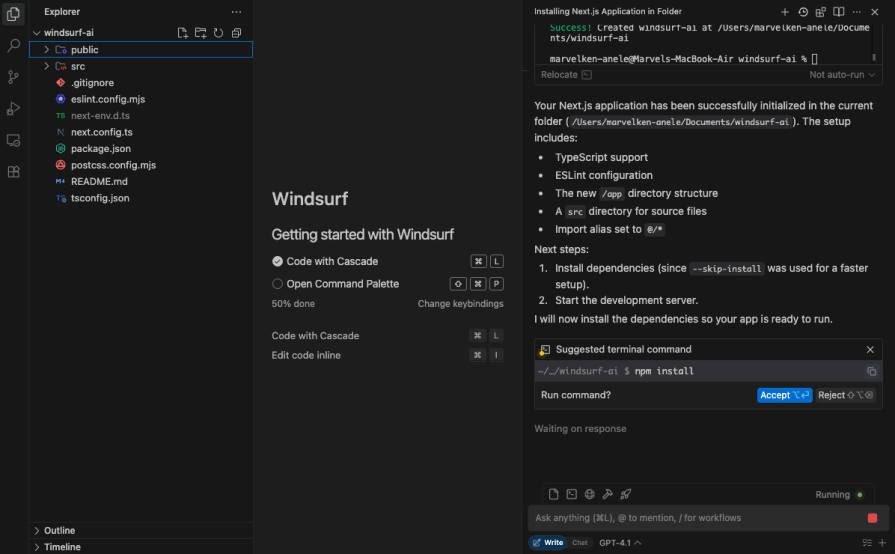Click Change keybindings link

[x=460, y=304]
